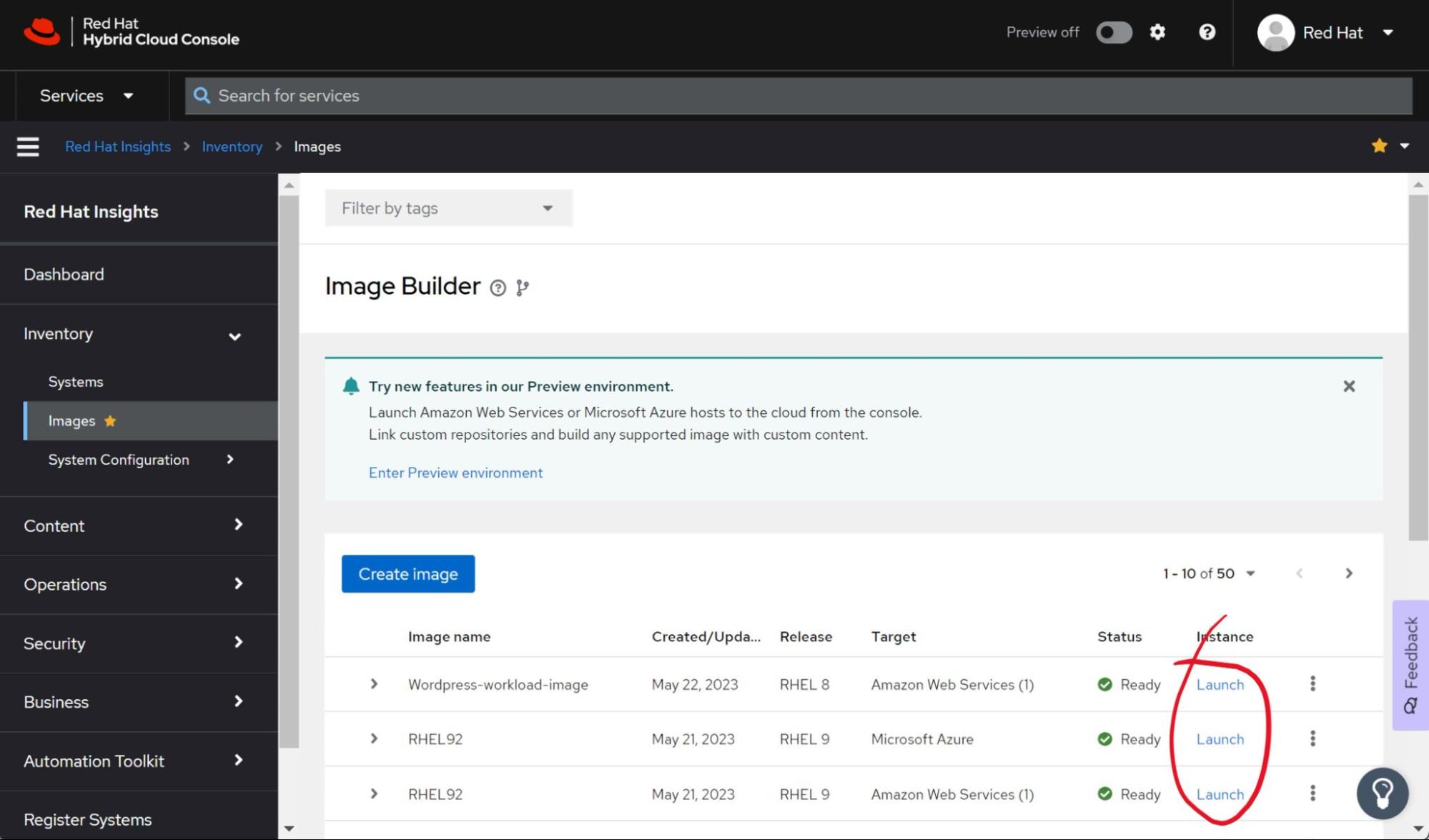Dismiss the Preview environment banner
The image size is (1429, 840).
[x=1349, y=386]
